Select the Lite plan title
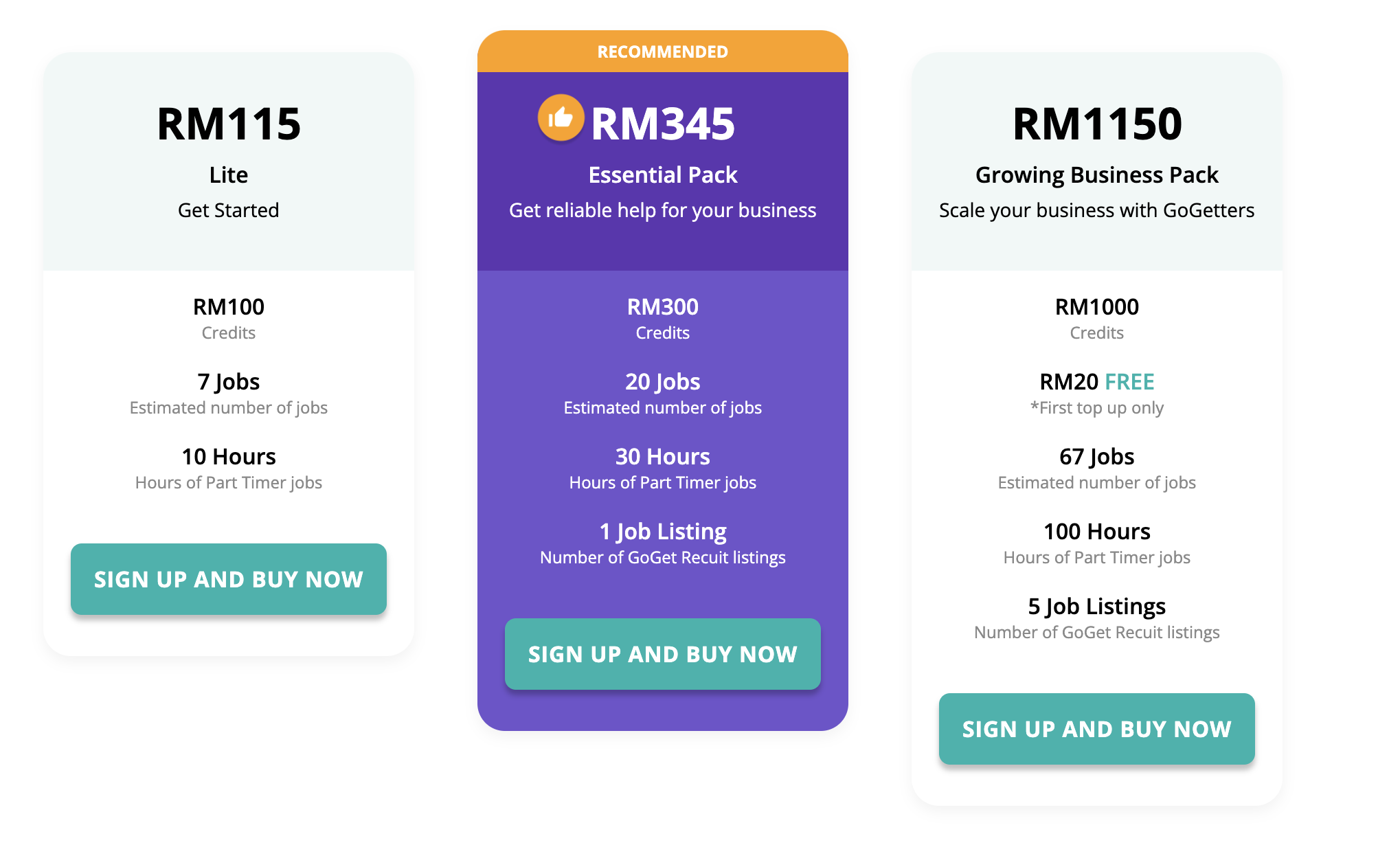Screen dimensions: 1400x856 point(229,175)
